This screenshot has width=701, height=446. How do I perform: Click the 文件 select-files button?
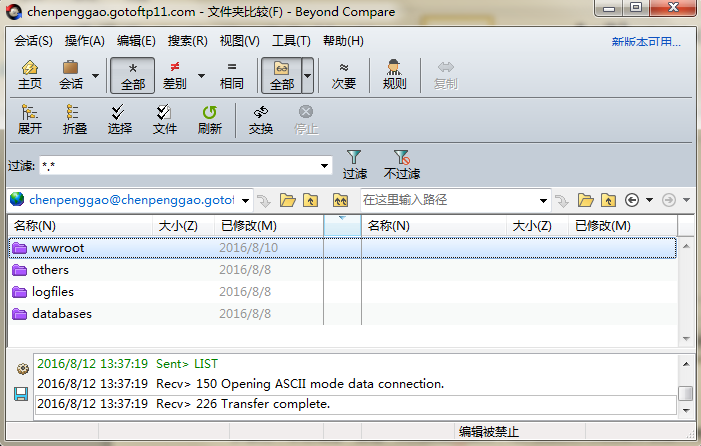click(165, 120)
